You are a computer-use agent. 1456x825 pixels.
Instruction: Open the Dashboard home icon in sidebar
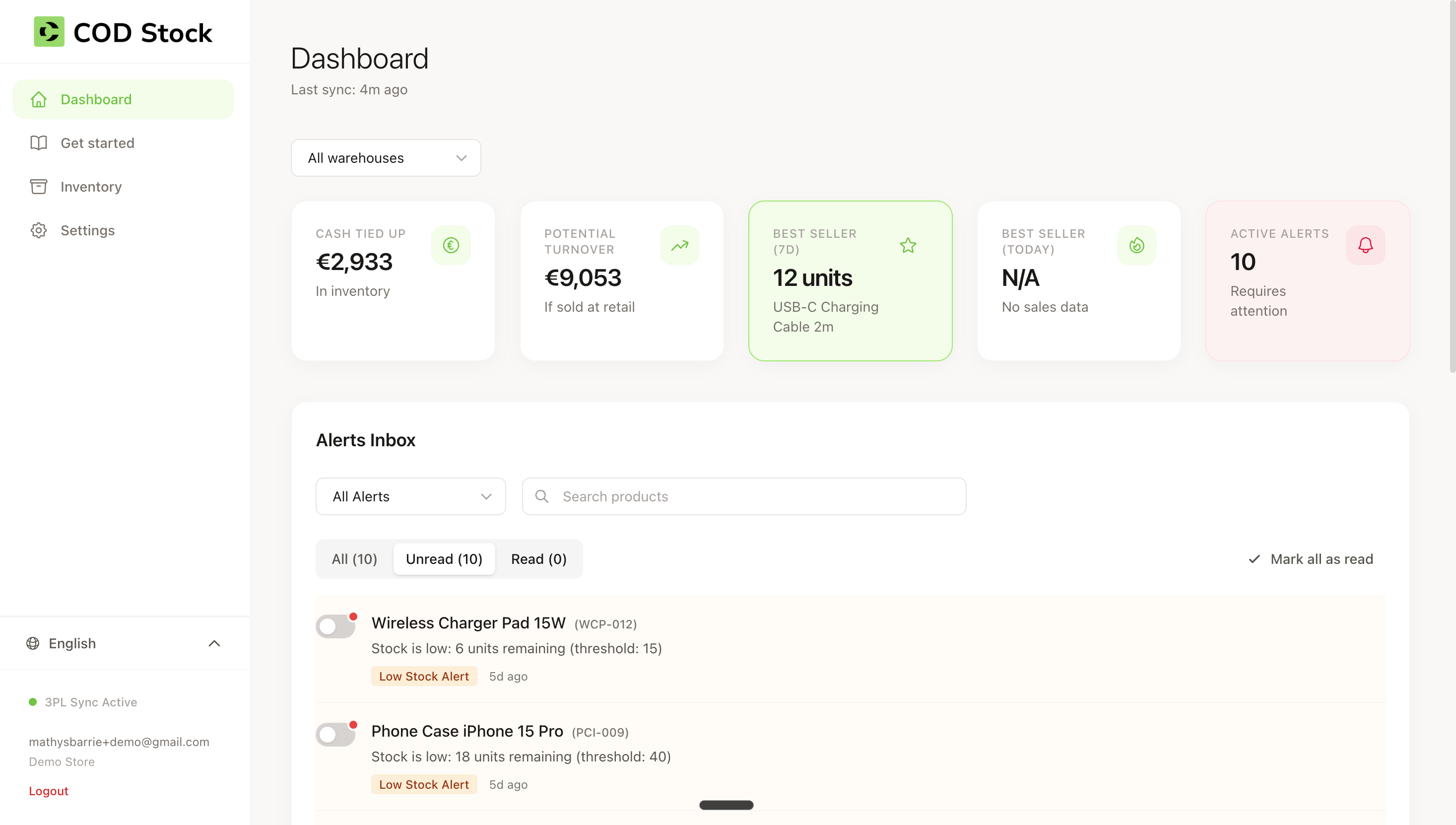38,99
